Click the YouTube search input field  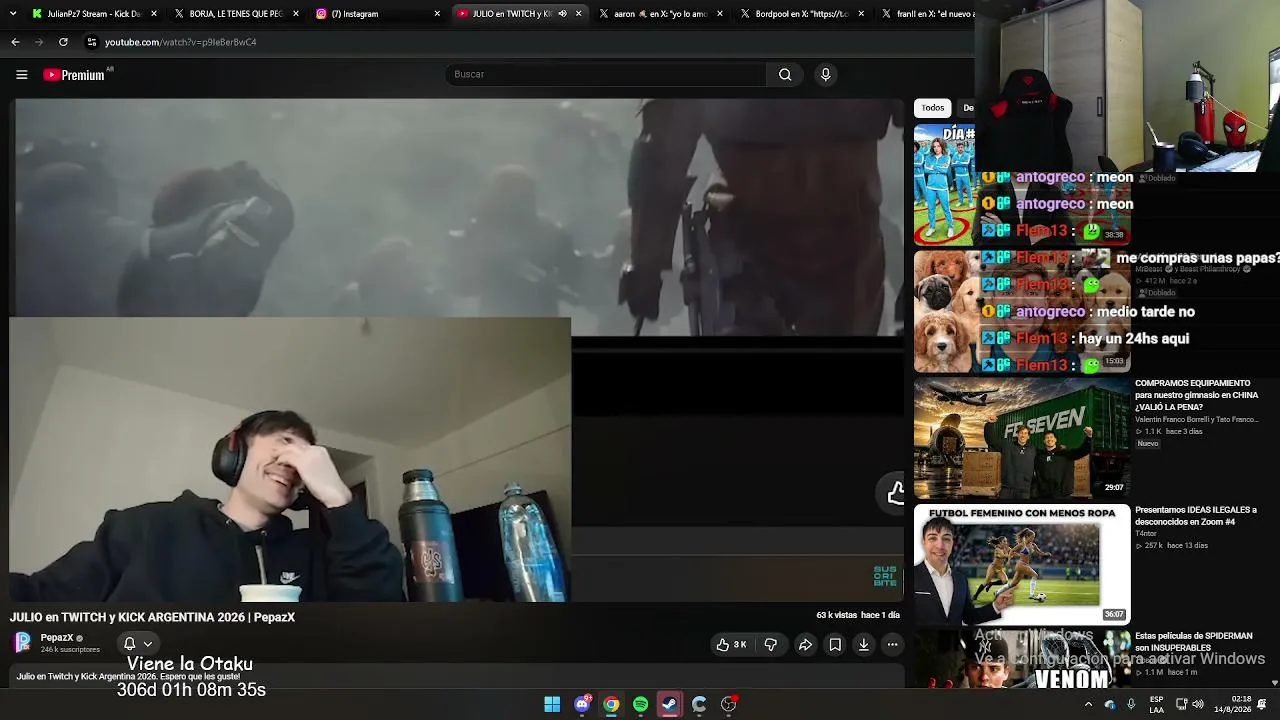(x=607, y=74)
